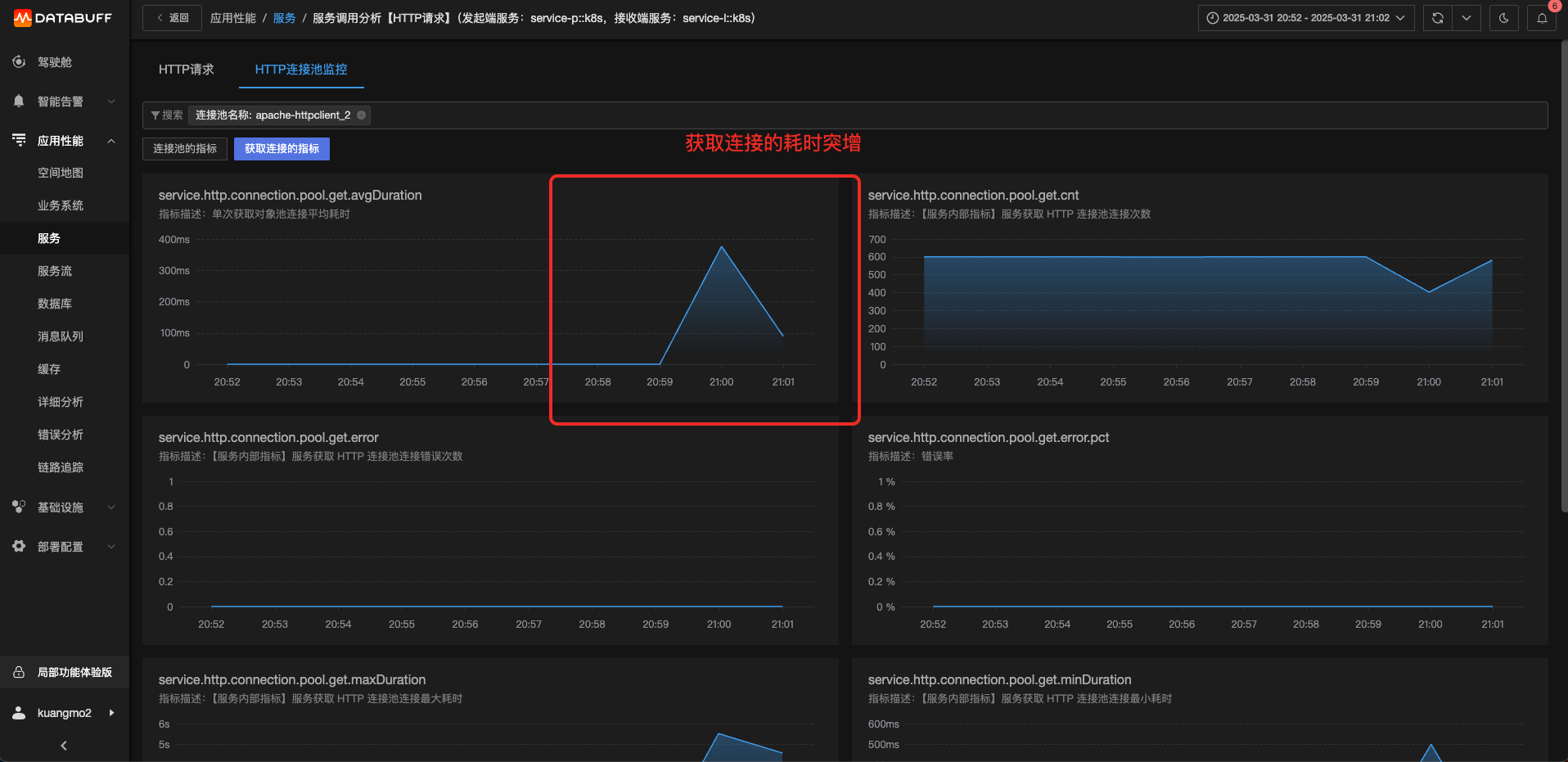Click the service.http.connection.pool.get.avgDuration title

291,196
